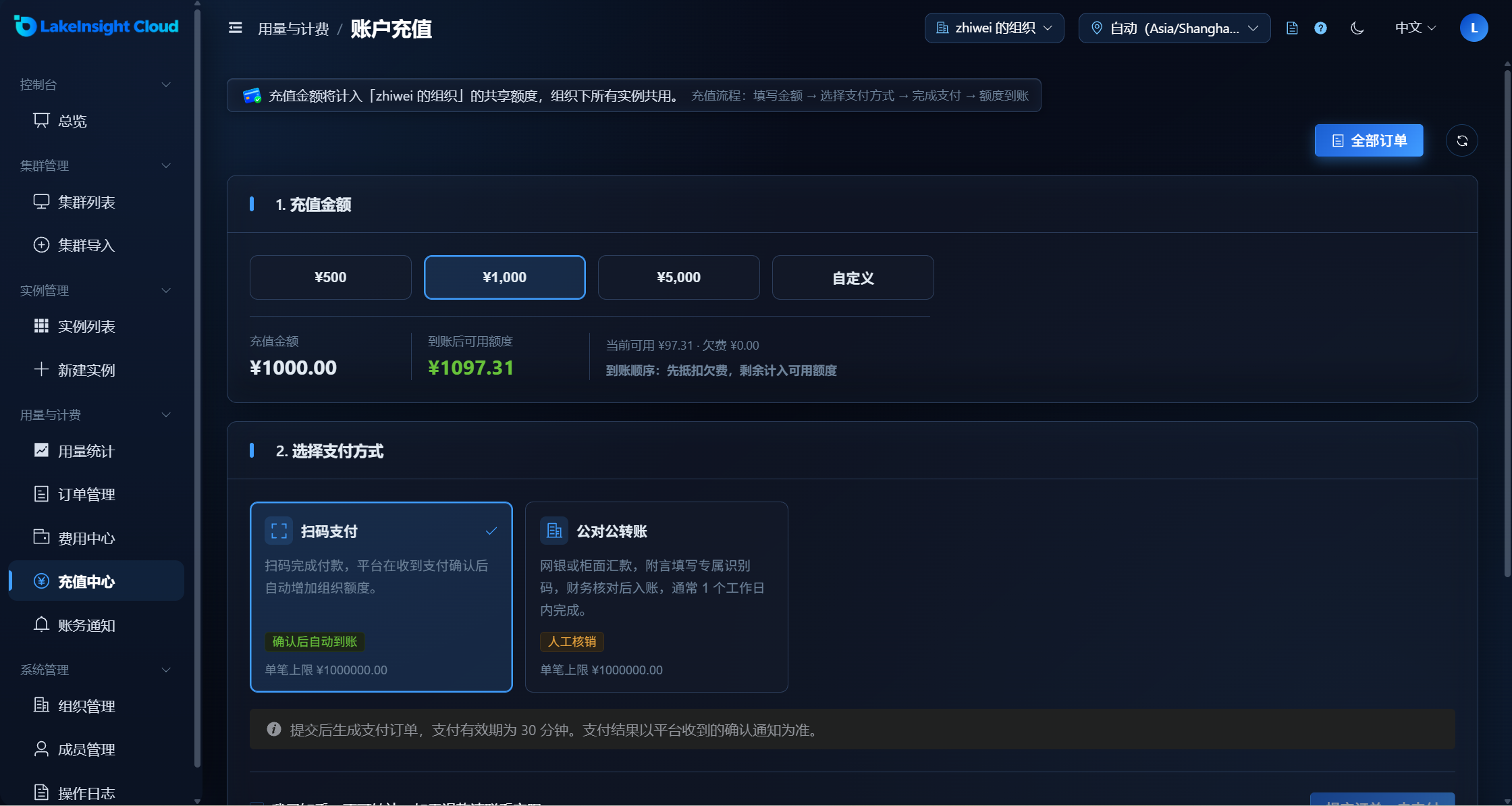This screenshot has height=806, width=1512.
Task: Collapse the 实例管理 sidebar group
Action: pyautogui.click(x=97, y=290)
